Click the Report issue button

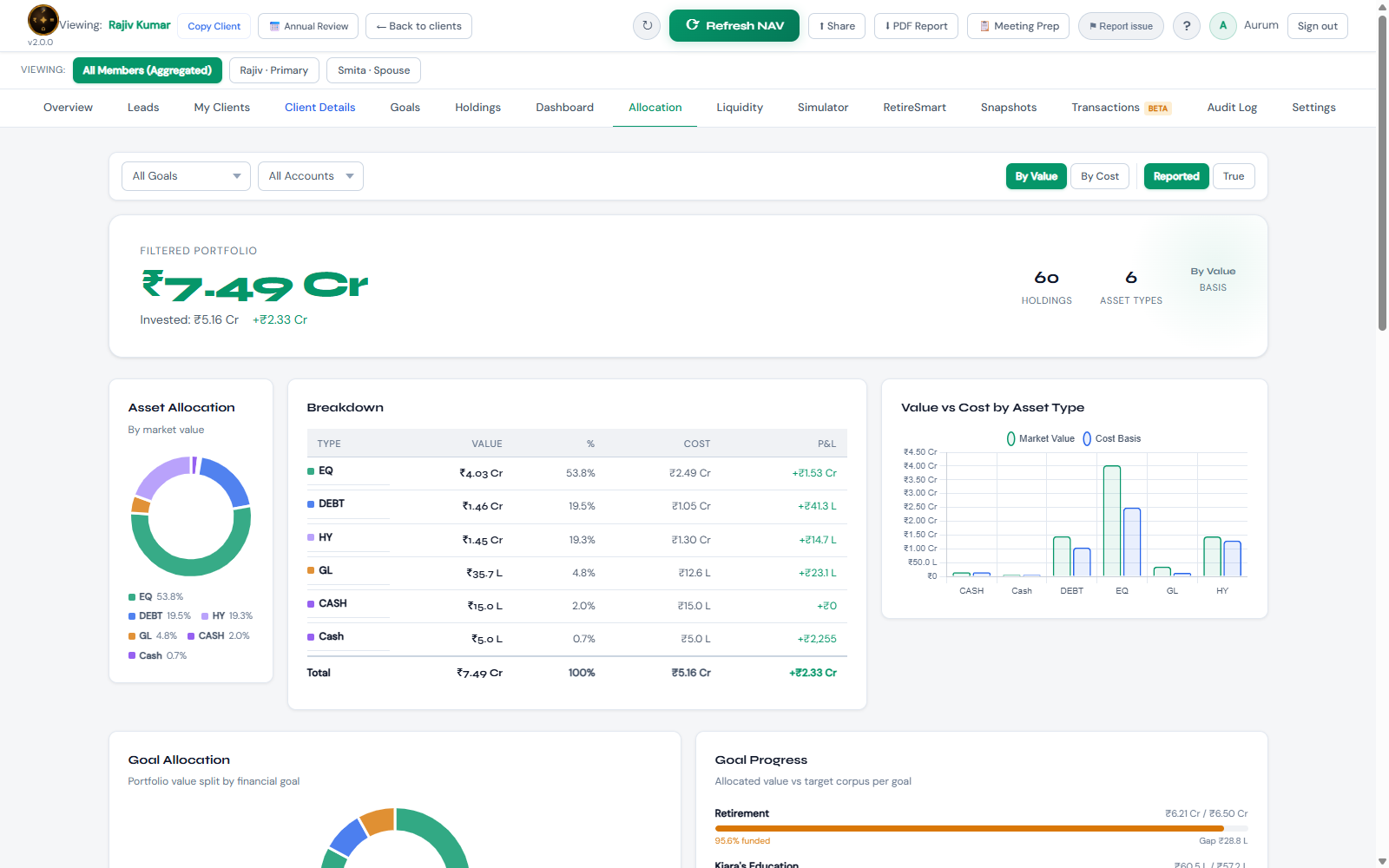coord(1121,26)
